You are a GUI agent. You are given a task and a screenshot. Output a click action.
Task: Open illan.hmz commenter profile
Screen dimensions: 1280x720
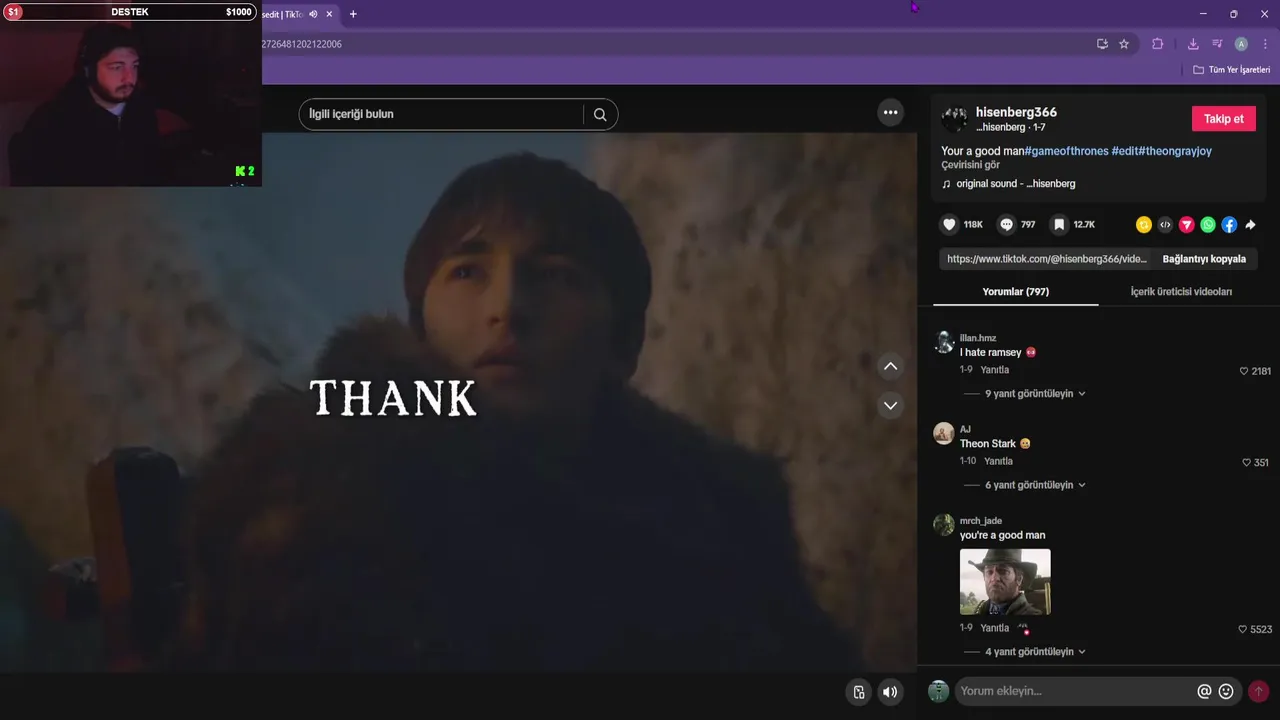pos(977,338)
